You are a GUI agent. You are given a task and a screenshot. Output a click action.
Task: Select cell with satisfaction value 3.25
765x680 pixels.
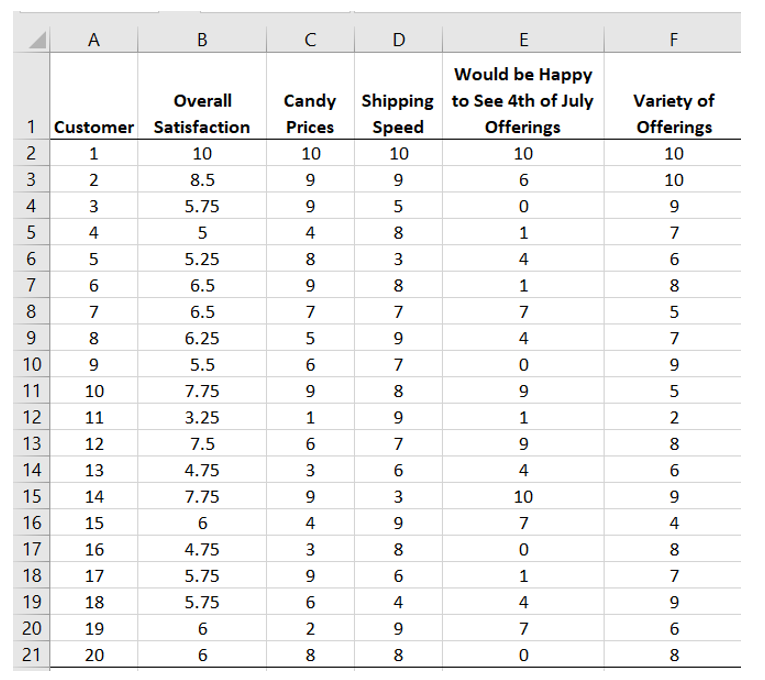pyautogui.click(x=202, y=417)
